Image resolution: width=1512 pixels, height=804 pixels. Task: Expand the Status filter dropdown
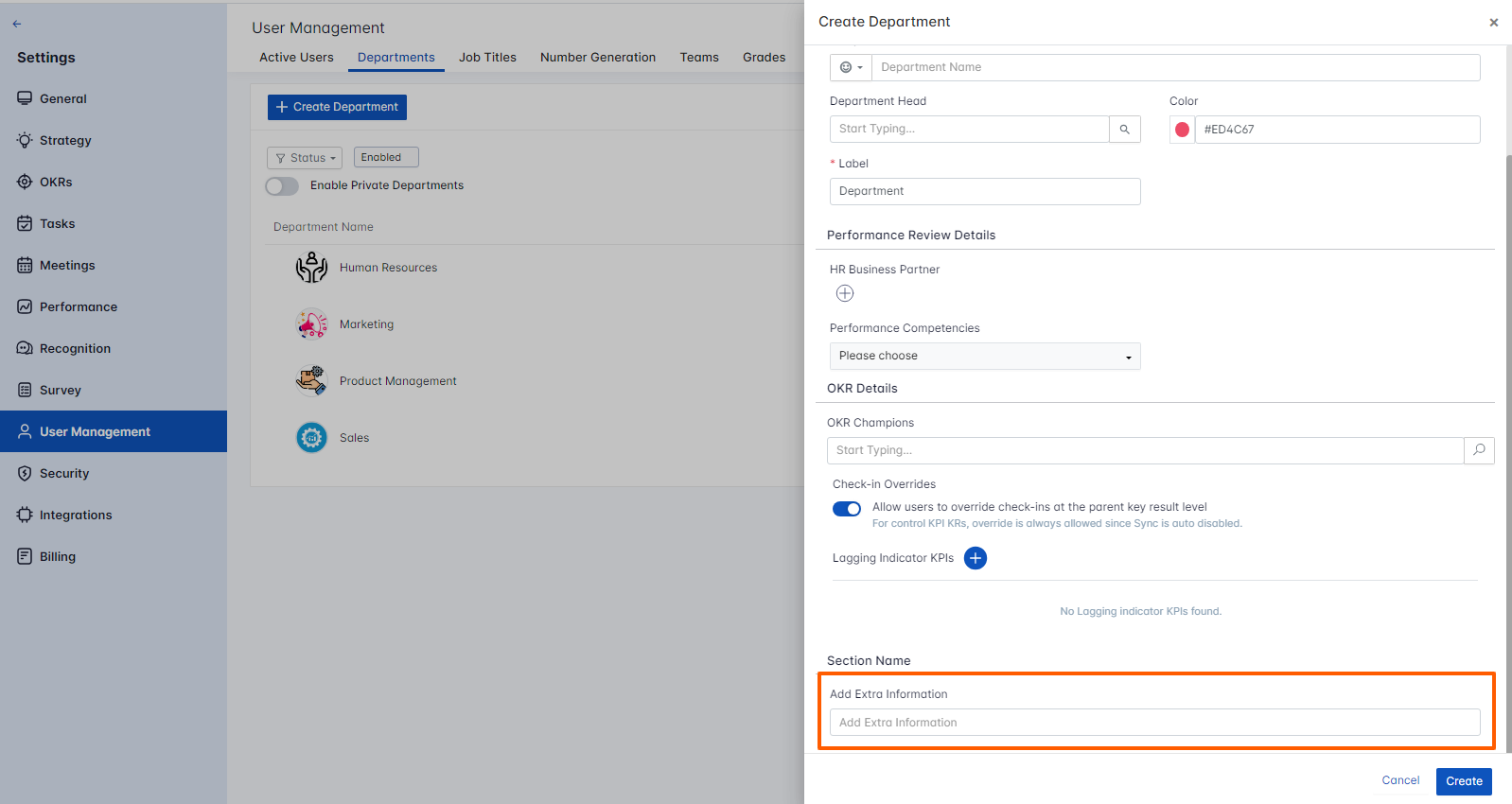point(305,158)
